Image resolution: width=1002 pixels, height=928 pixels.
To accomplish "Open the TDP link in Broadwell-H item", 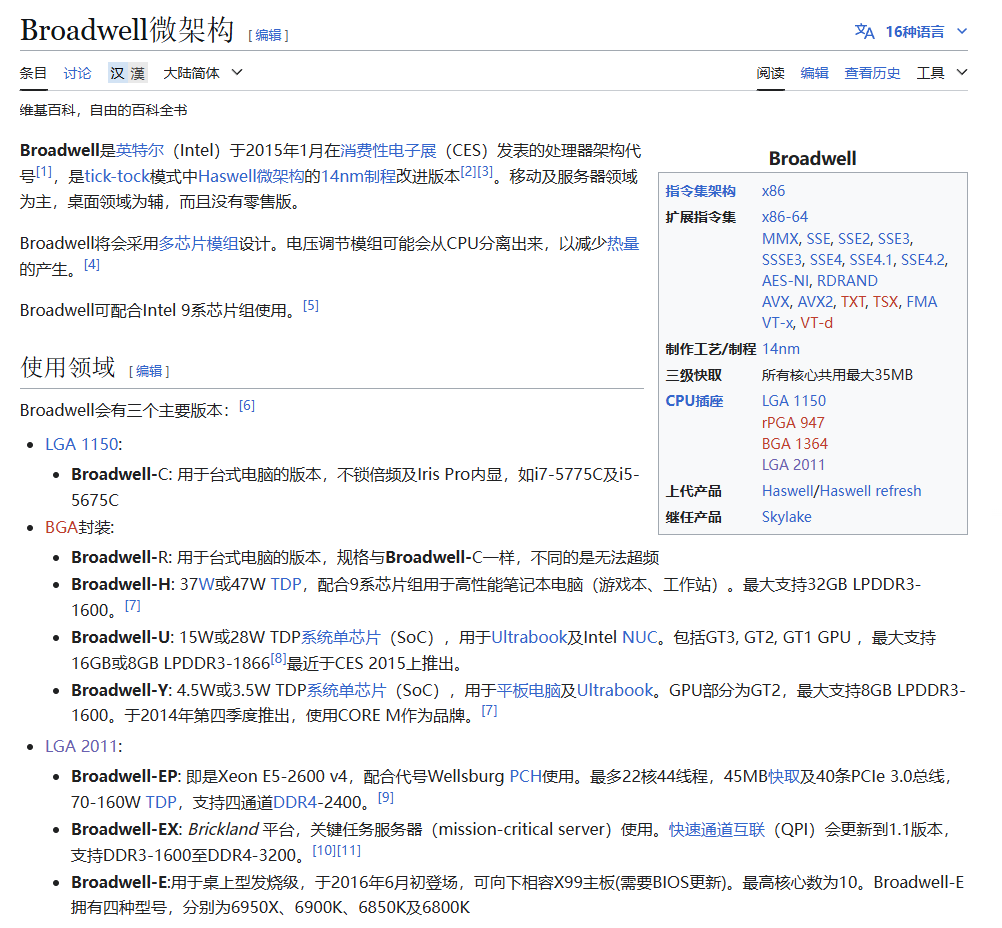I will pos(286,584).
